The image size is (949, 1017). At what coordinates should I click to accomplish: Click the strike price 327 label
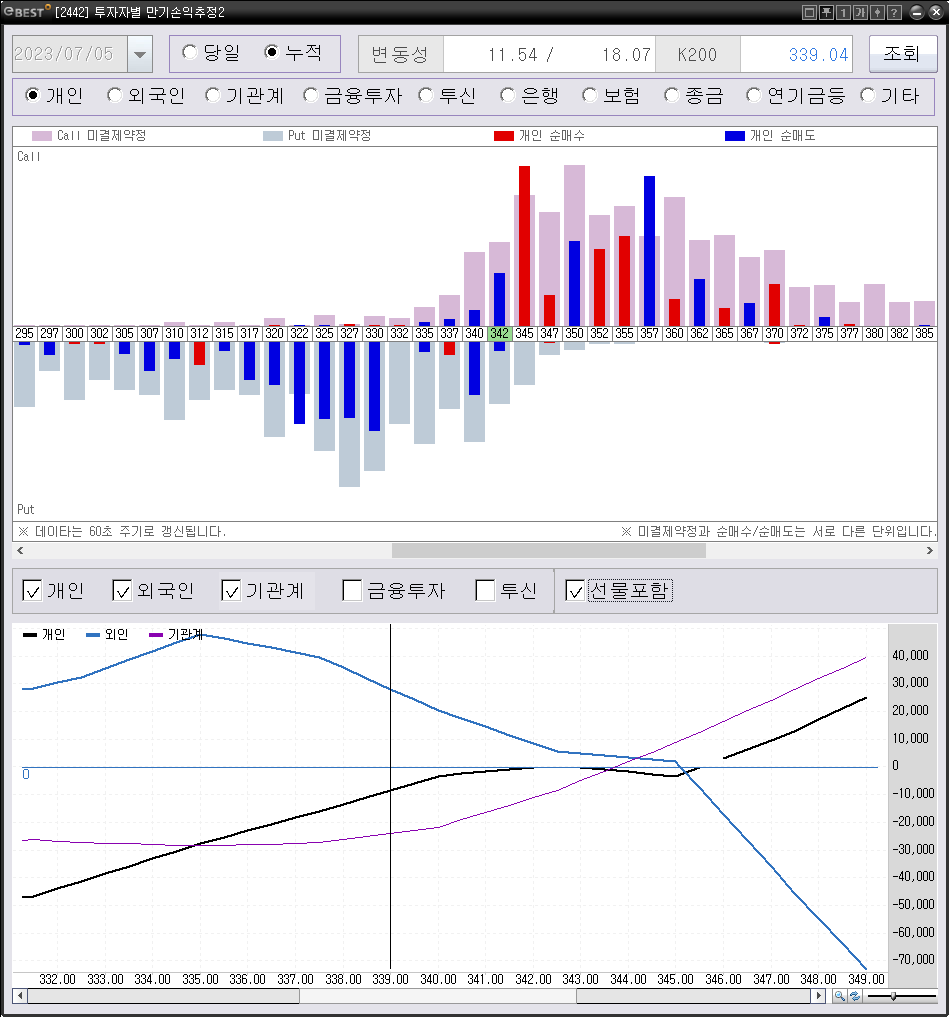[x=349, y=333]
